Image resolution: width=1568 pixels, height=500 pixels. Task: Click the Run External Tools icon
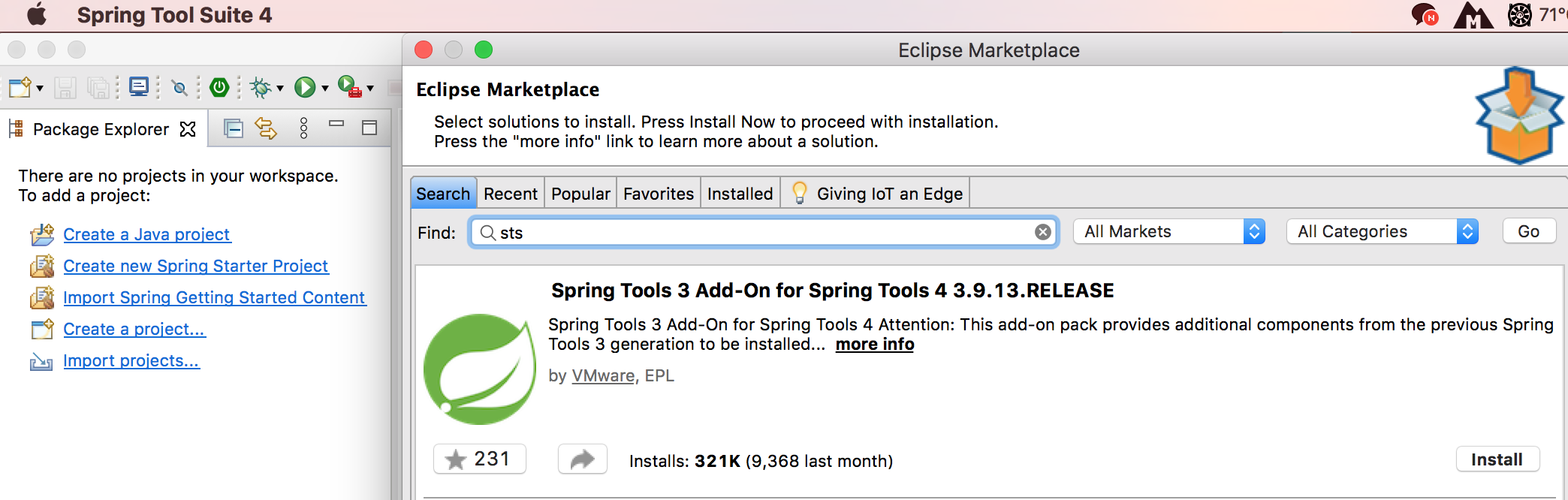(349, 87)
